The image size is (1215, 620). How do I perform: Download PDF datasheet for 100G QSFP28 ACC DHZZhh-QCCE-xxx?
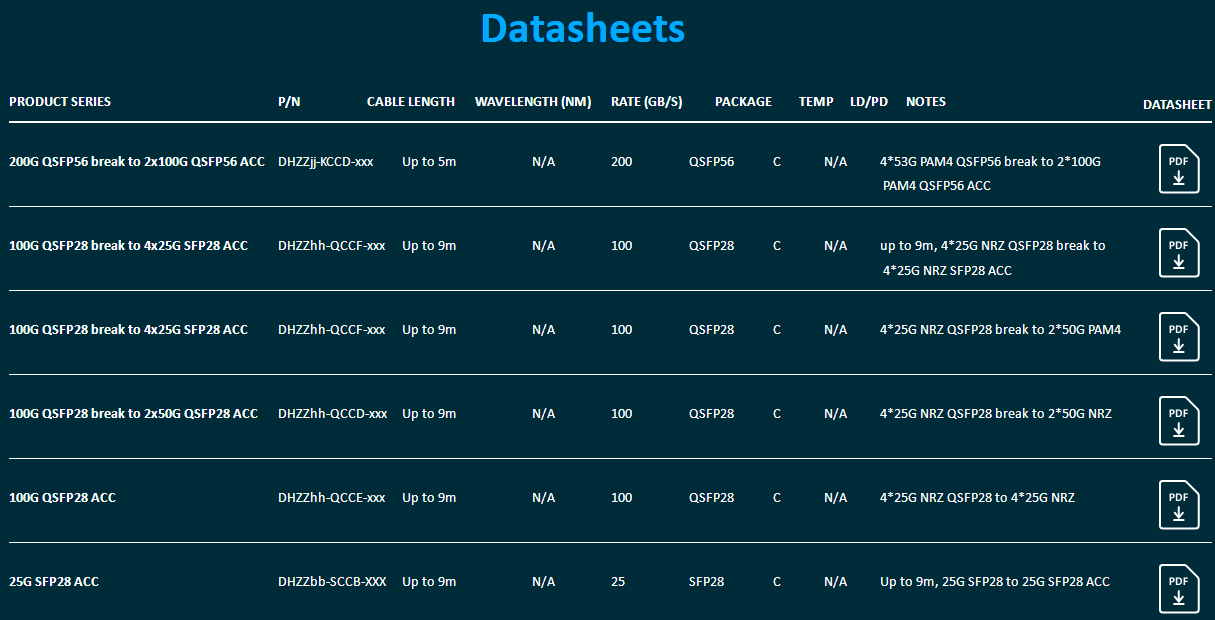coord(1179,504)
